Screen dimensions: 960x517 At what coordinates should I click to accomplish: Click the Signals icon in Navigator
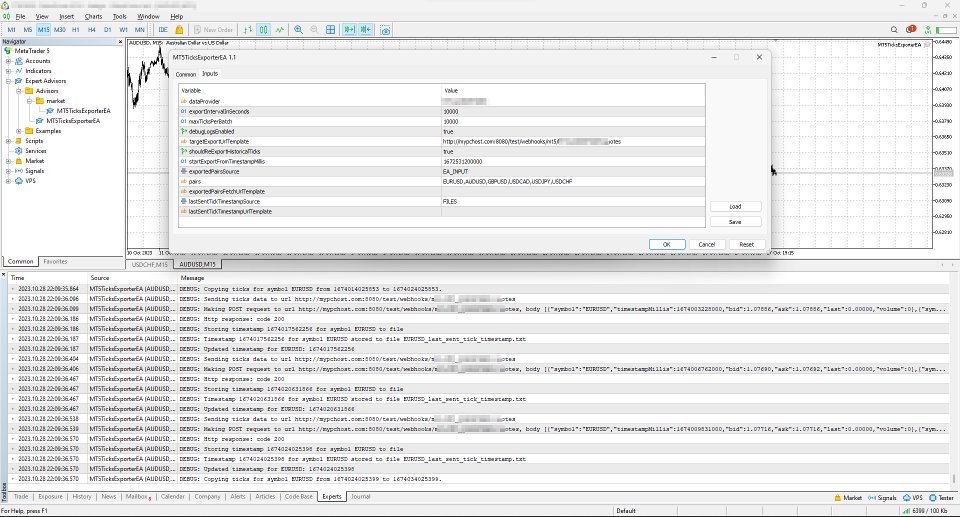click(x=19, y=171)
